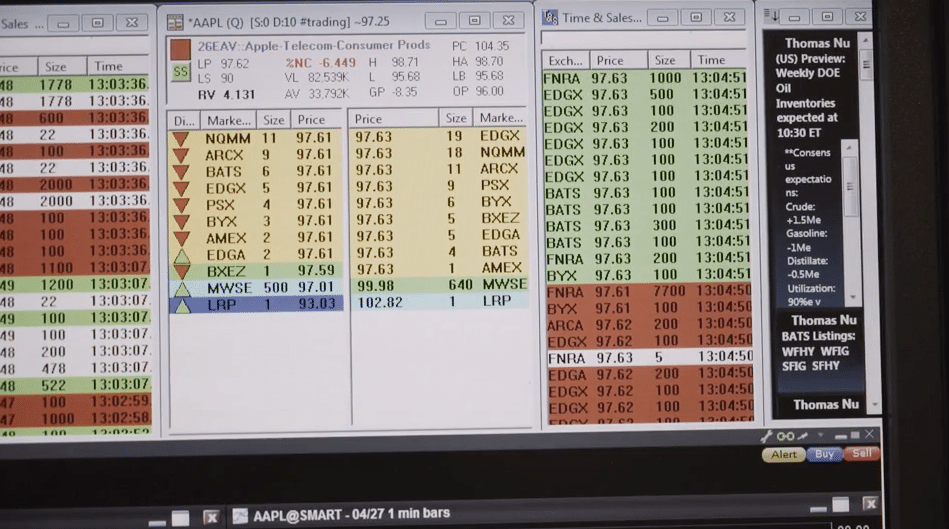Select the 'EDGA 97.62 200' trade row
The image size is (949, 529).
pos(649,374)
